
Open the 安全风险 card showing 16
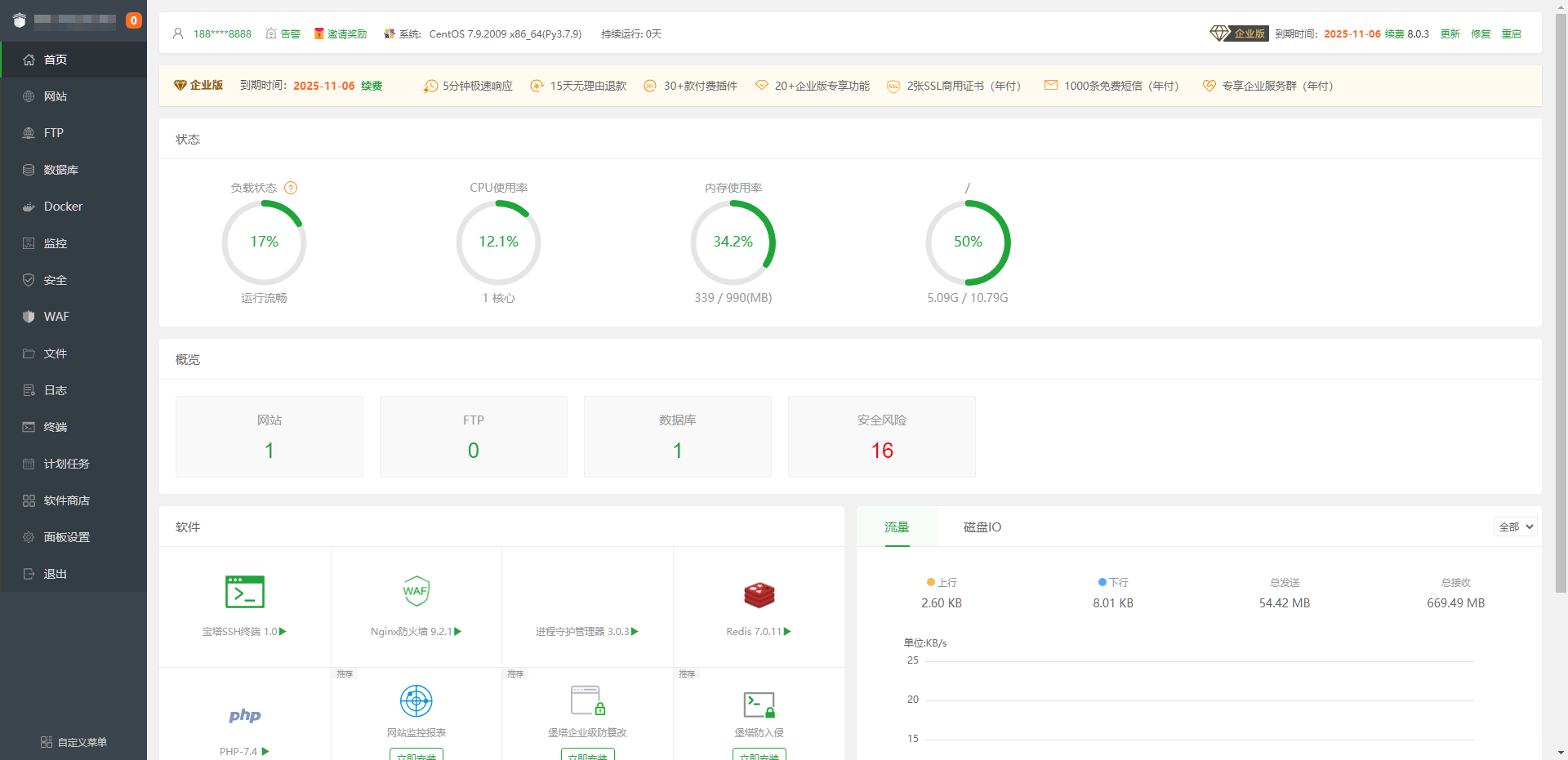[x=882, y=437]
